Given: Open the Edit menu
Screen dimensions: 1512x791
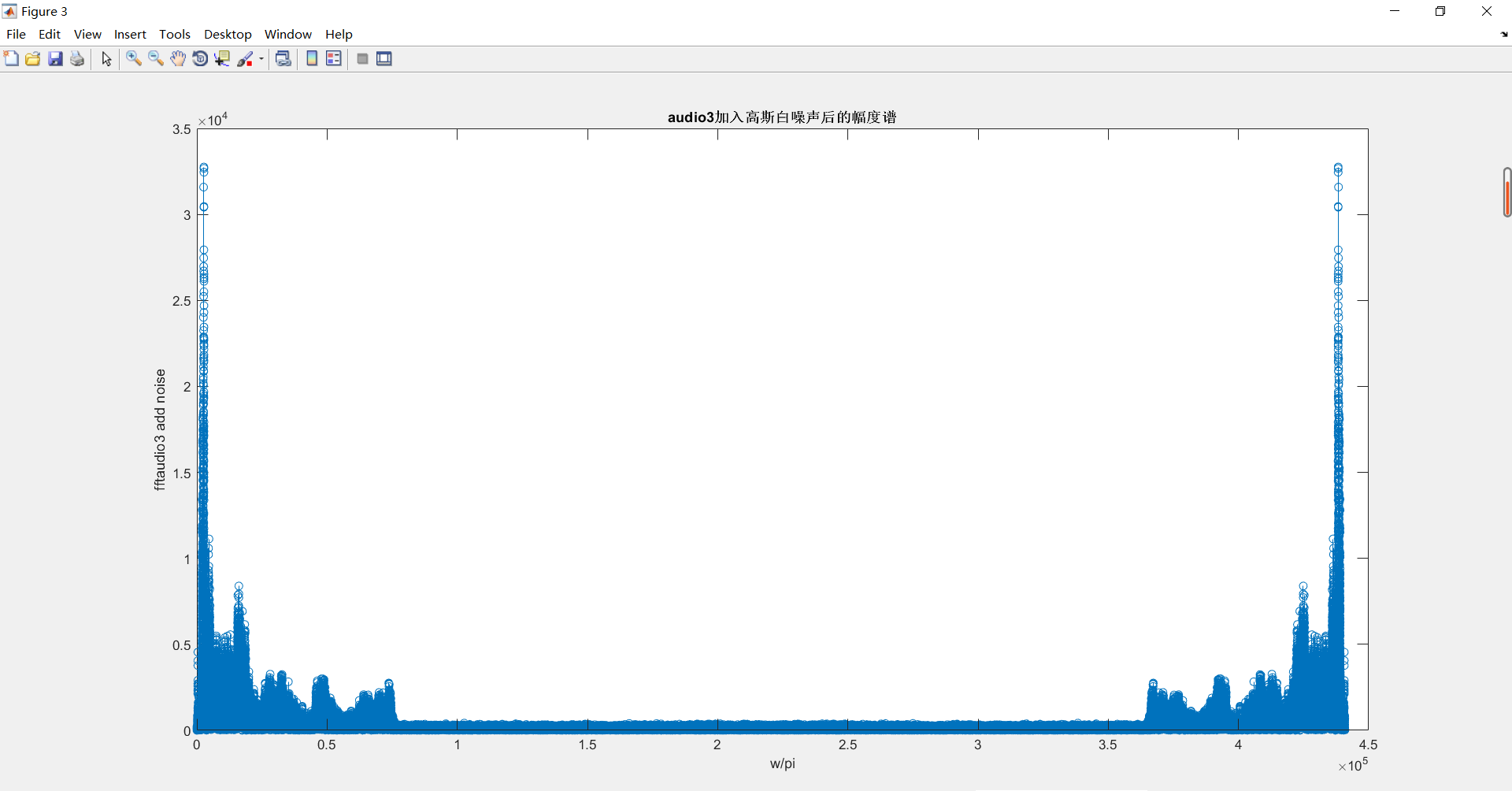Looking at the screenshot, I should pos(50,35).
